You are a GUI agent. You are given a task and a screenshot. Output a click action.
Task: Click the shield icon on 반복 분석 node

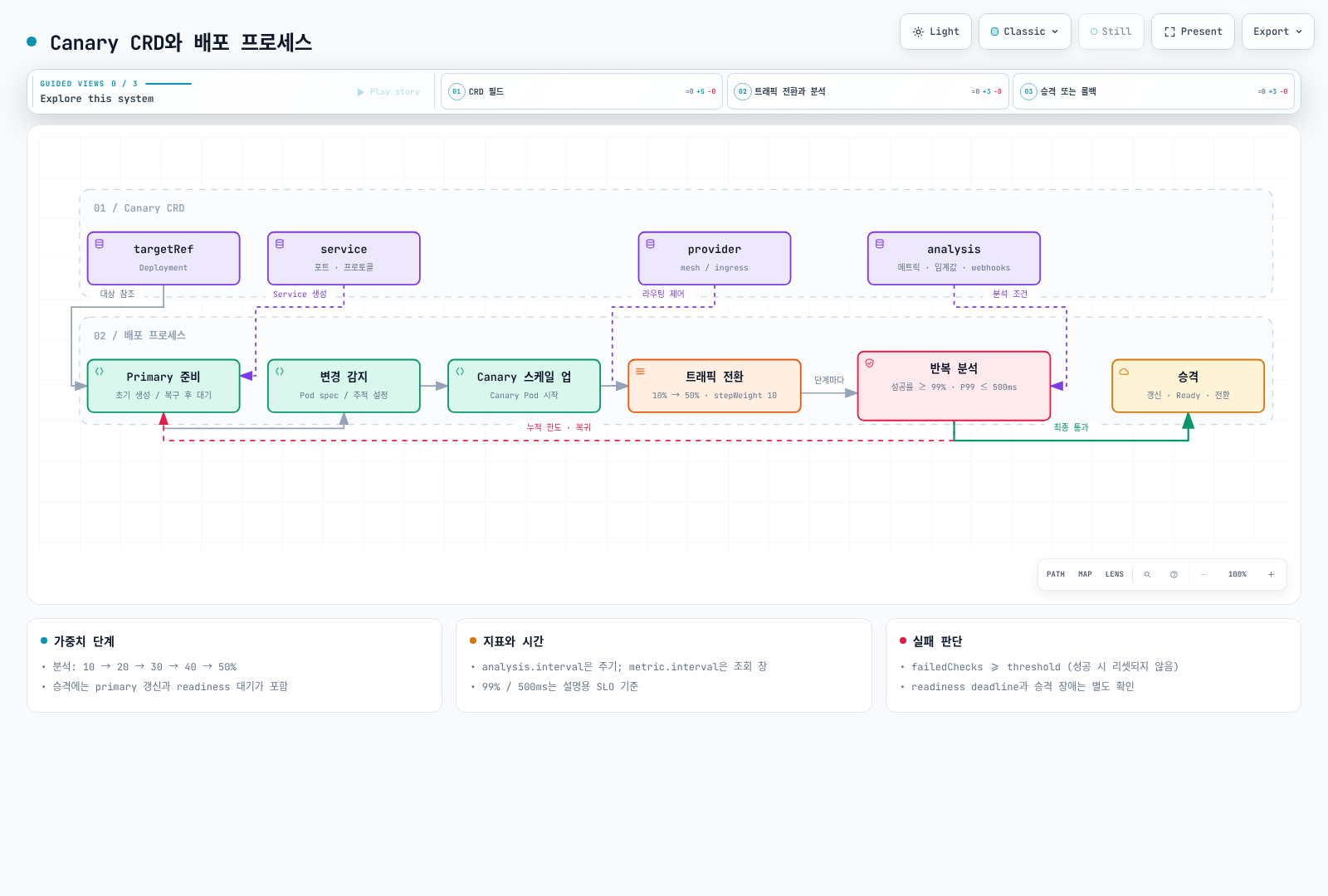(870, 363)
